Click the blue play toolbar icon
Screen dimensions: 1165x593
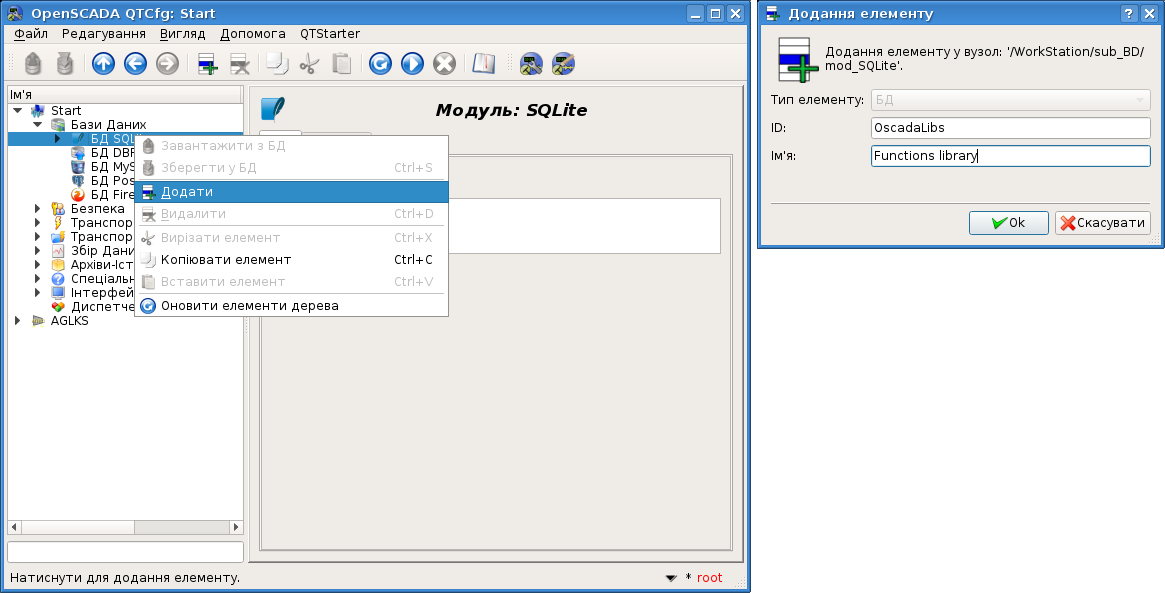point(412,64)
